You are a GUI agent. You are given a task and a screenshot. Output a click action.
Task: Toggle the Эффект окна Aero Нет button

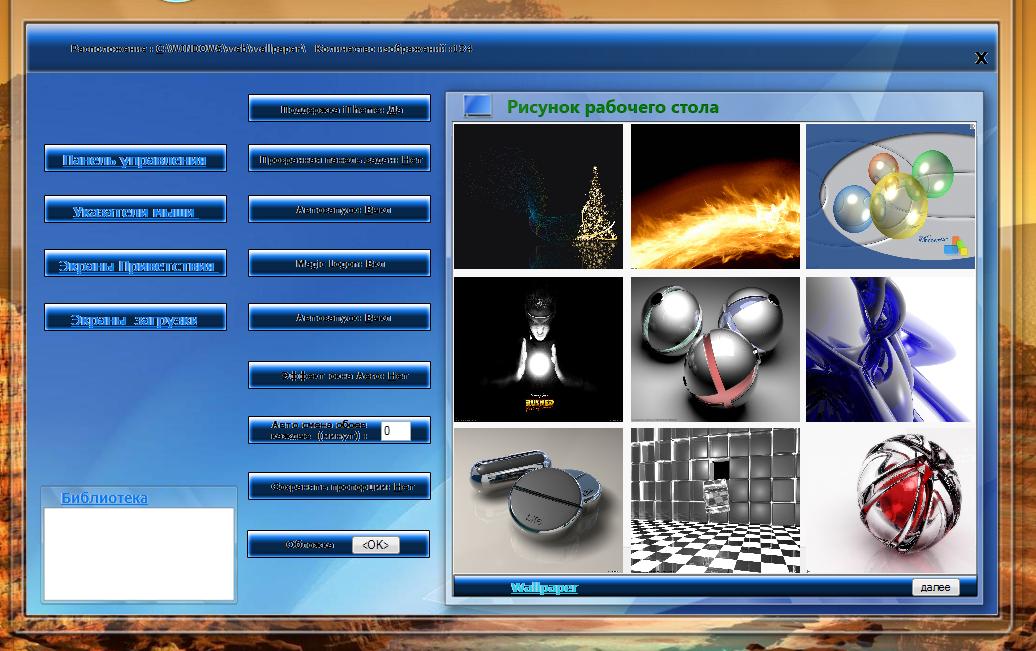coord(340,375)
